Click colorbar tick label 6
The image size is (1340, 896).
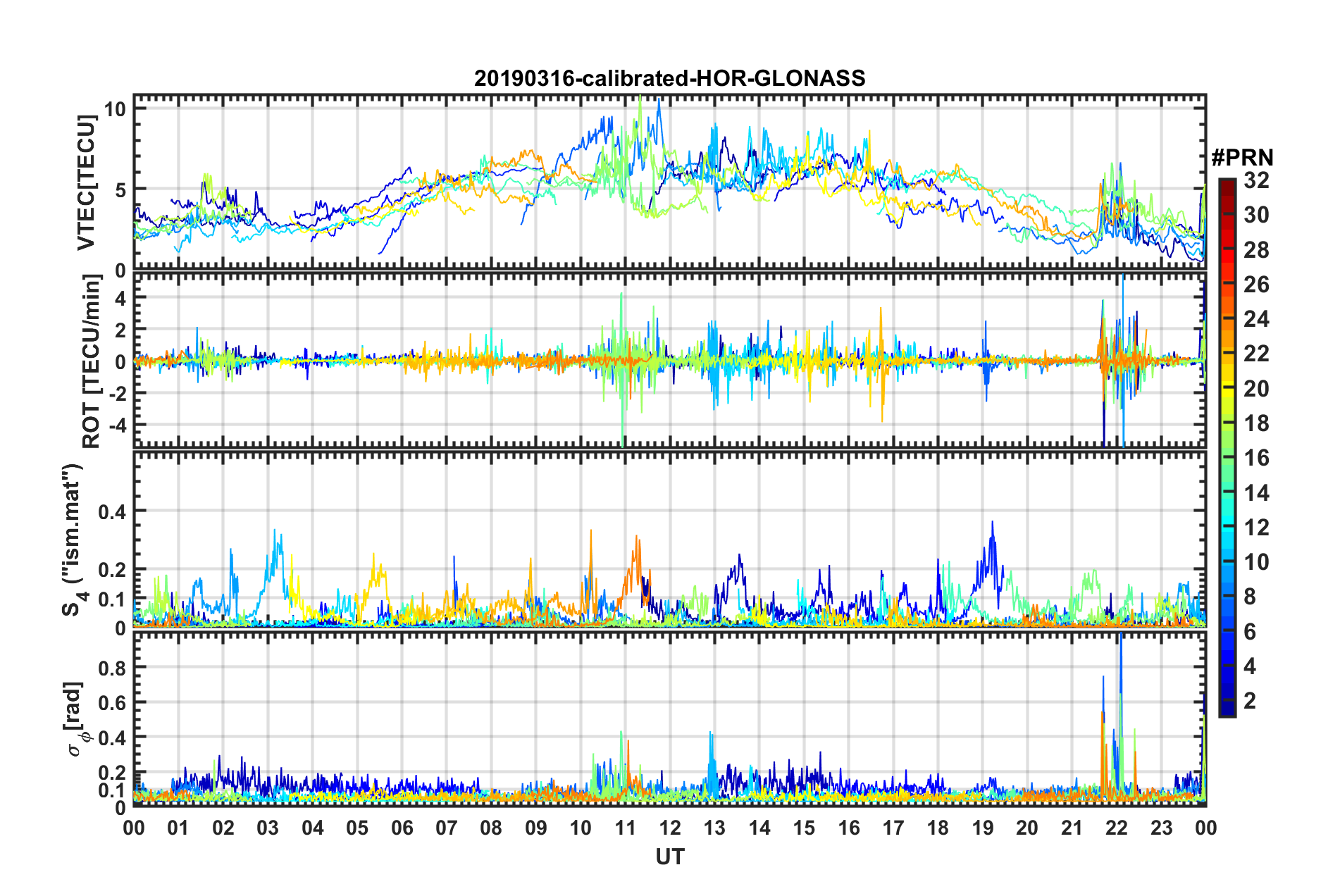click(x=1250, y=632)
